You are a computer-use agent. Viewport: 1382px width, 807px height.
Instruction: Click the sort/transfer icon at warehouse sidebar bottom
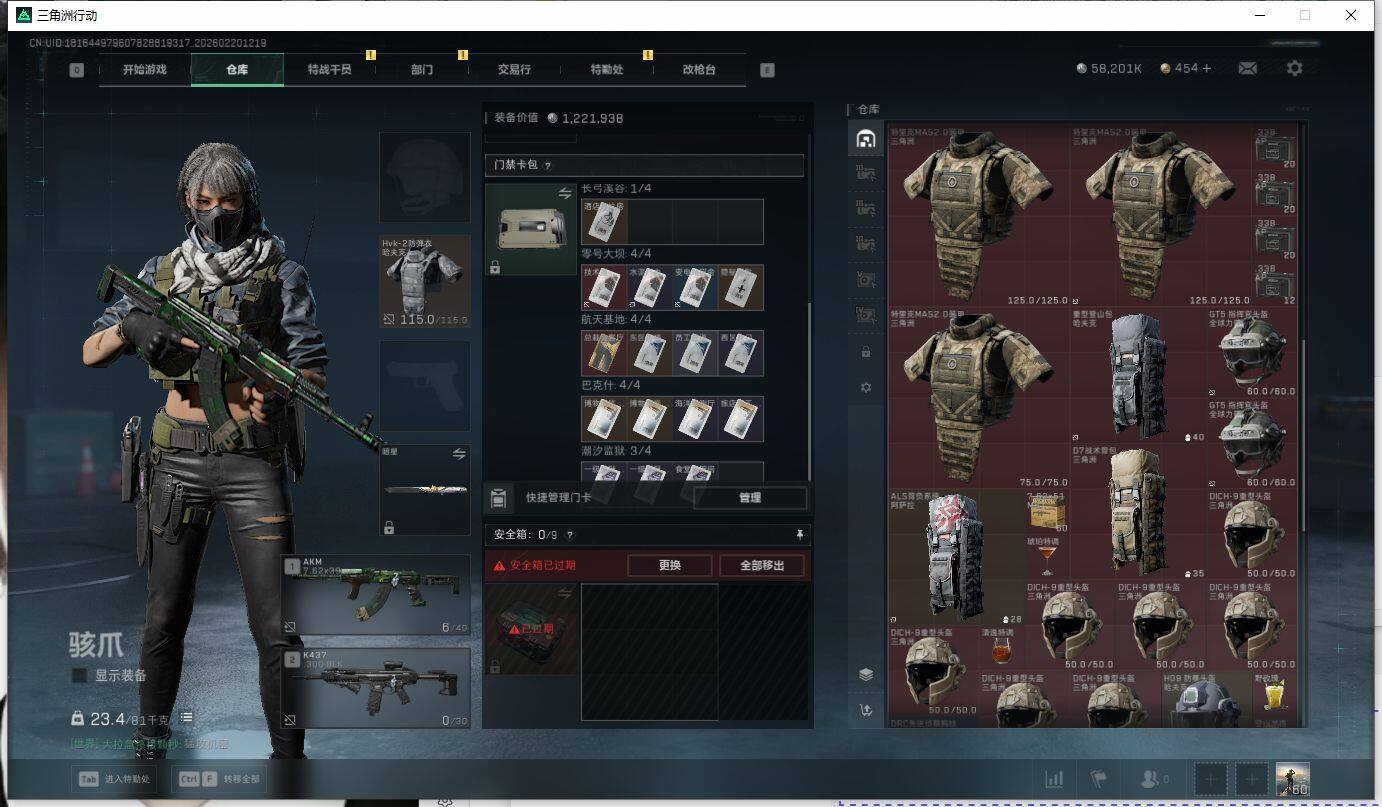(866, 710)
